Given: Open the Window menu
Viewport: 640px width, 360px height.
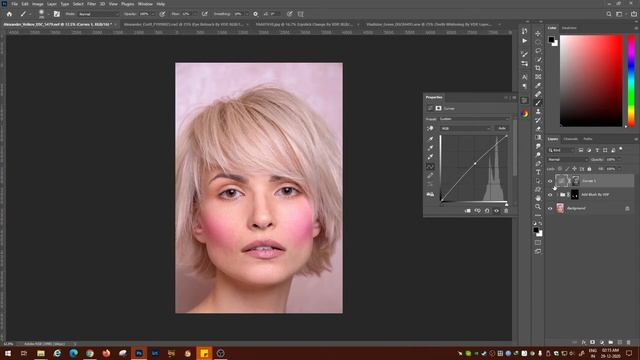Looking at the screenshot, I should click(x=145, y=4).
